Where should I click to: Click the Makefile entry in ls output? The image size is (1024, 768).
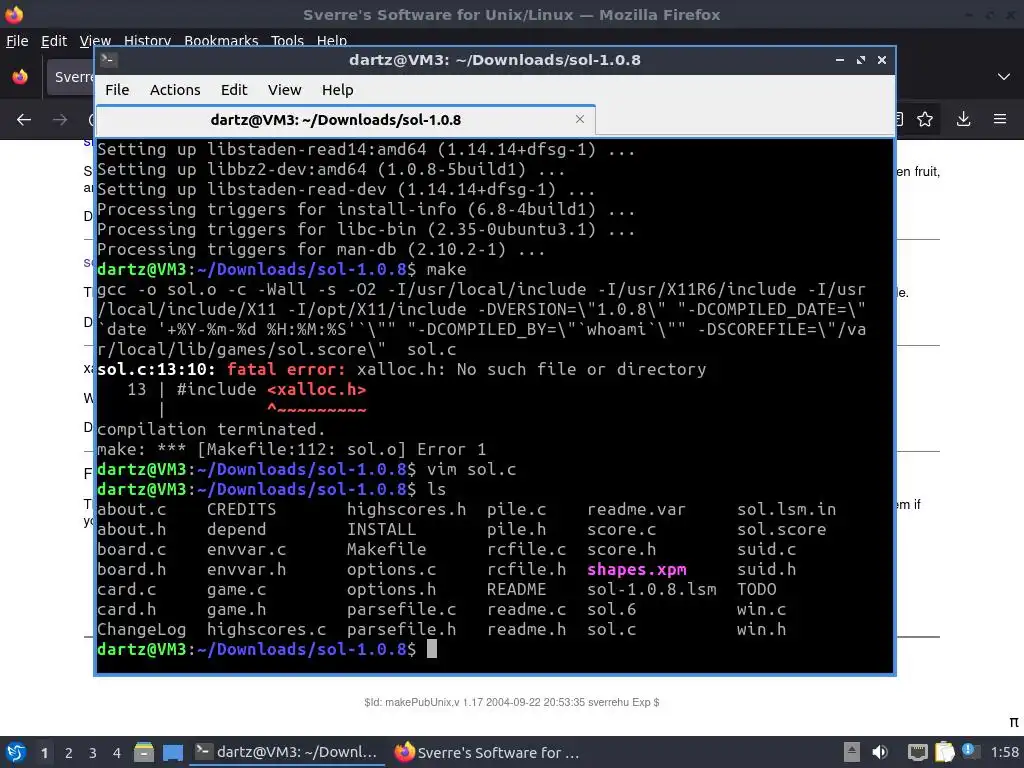tap(387, 549)
